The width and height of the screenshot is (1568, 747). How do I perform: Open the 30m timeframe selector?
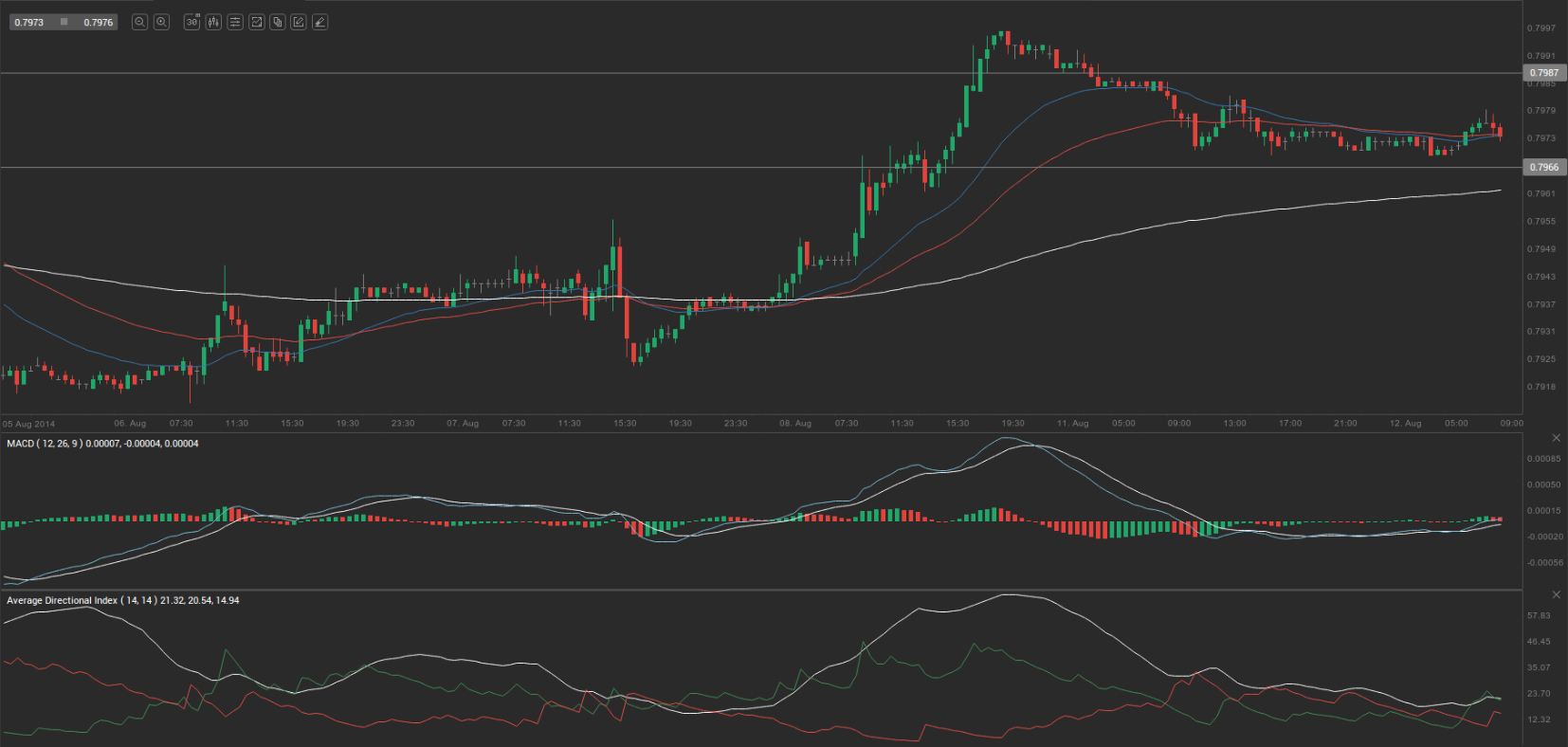pos(191,22)
